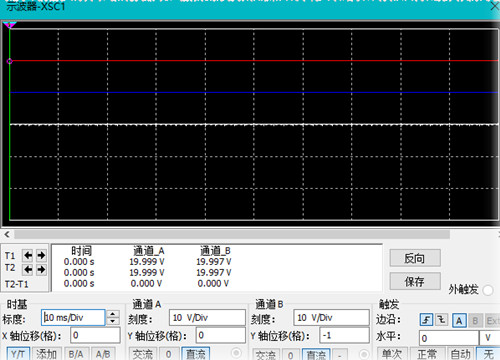Select B/A display mode
Screen dimensions: 500x360
76,354
